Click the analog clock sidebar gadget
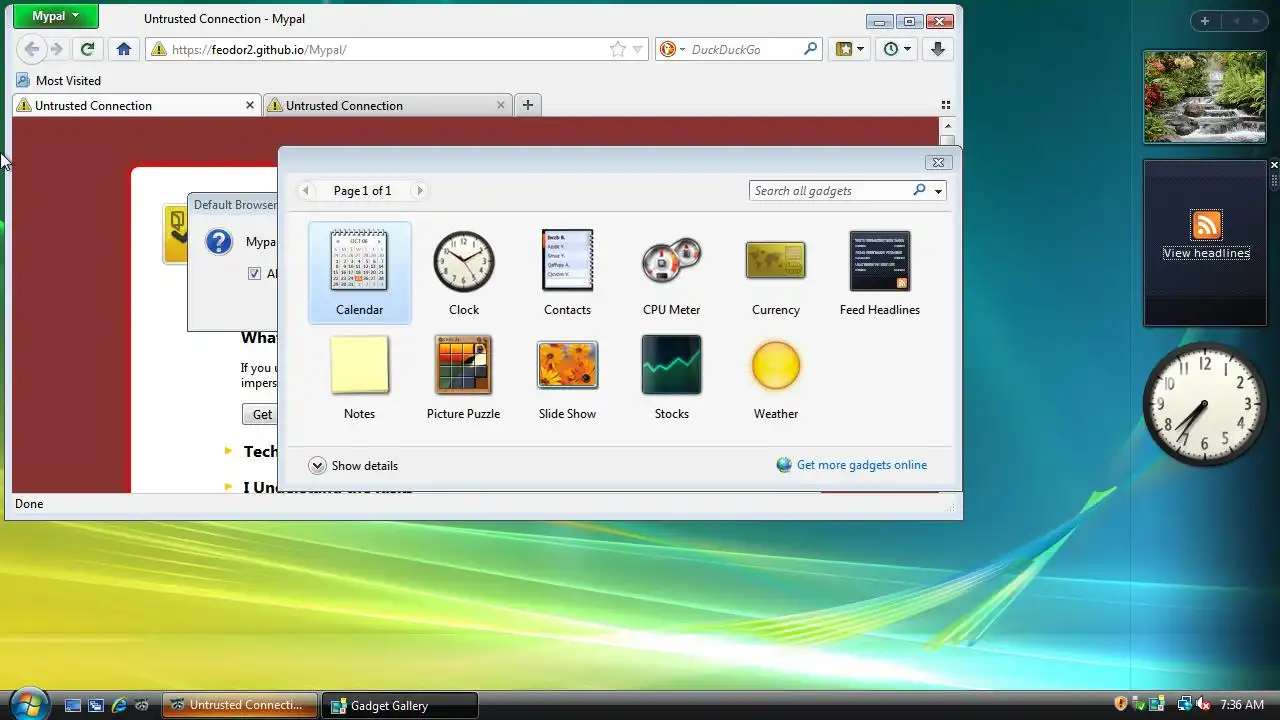This screenshot has height=720, width=1280. [1205, 406]
